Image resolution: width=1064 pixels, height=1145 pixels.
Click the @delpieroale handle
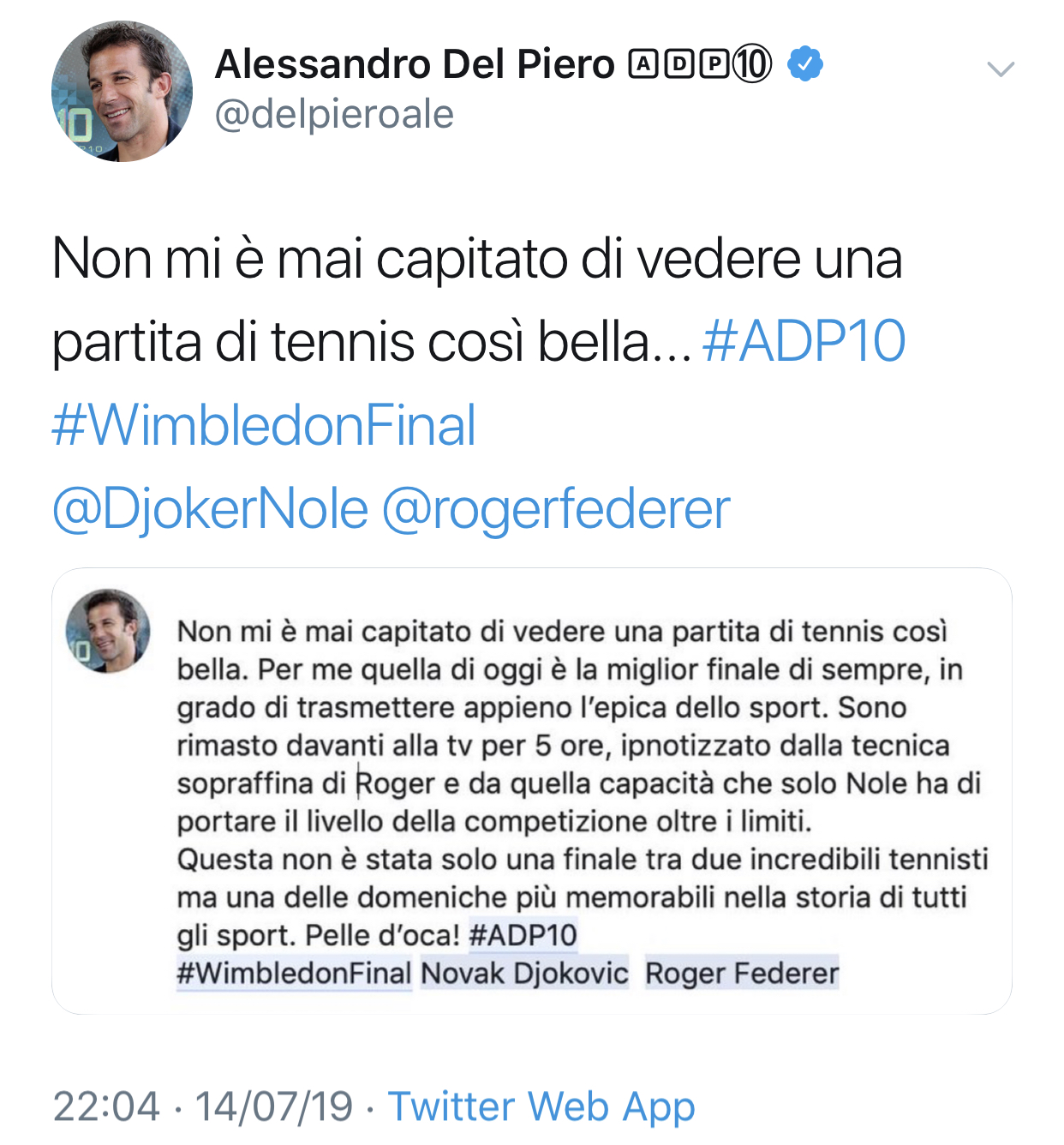tap(334, 114)
